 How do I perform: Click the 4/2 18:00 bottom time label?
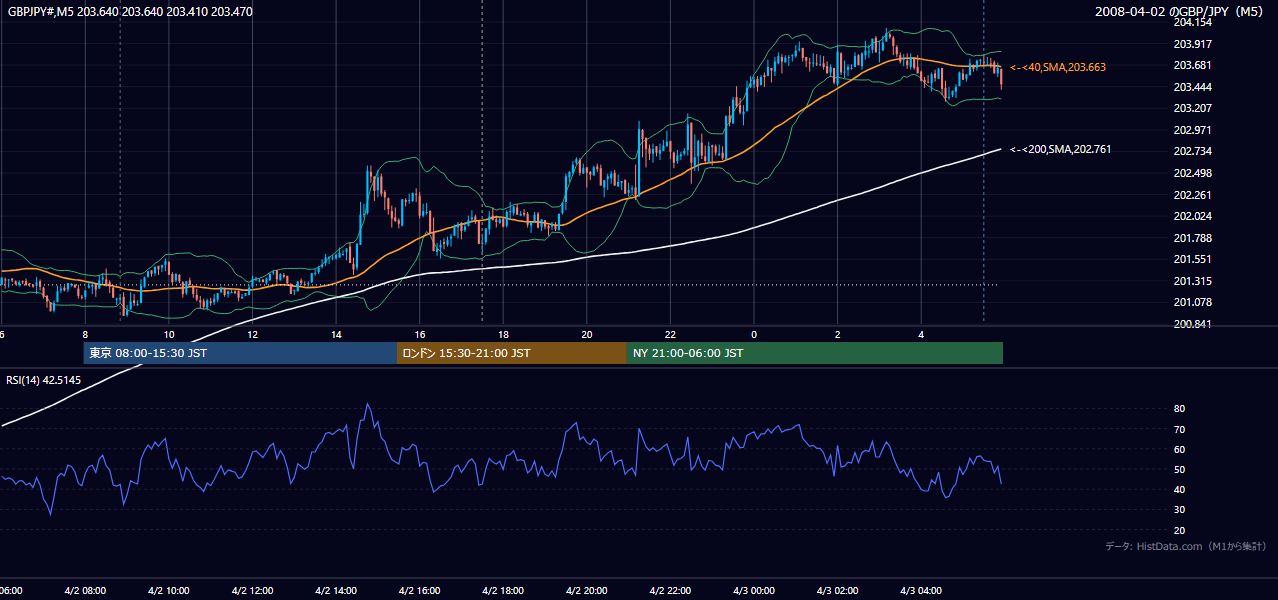click(503, 591)
